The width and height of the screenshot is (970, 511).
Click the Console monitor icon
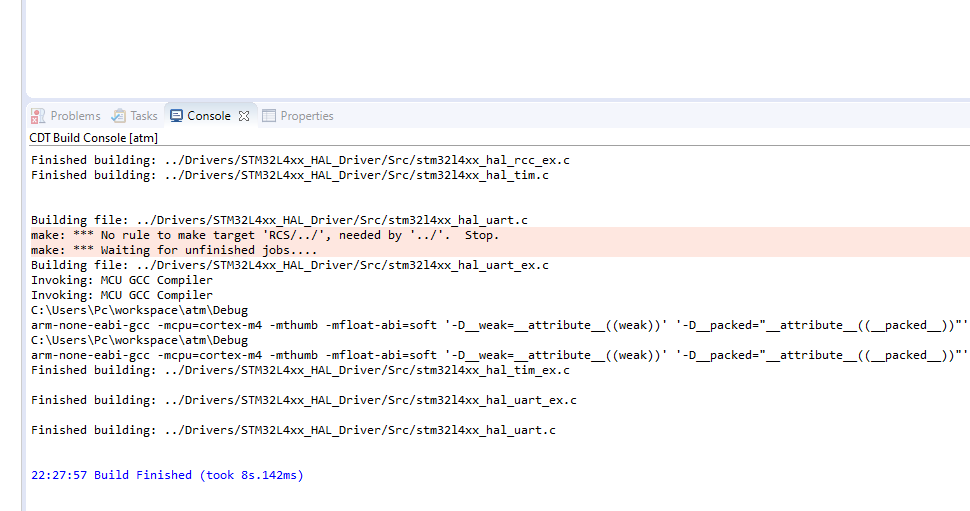tap(176, 116)
